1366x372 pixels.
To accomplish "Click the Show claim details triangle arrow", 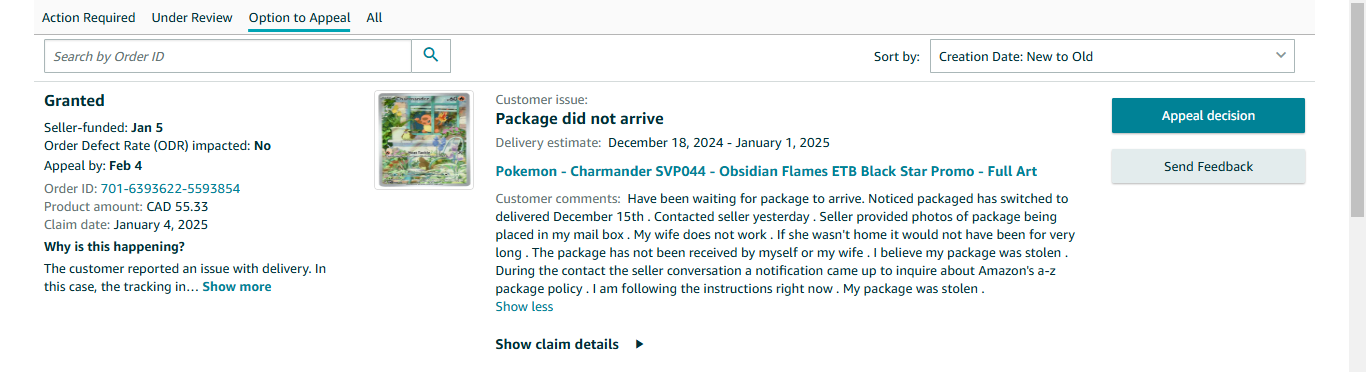I will 640,344.
